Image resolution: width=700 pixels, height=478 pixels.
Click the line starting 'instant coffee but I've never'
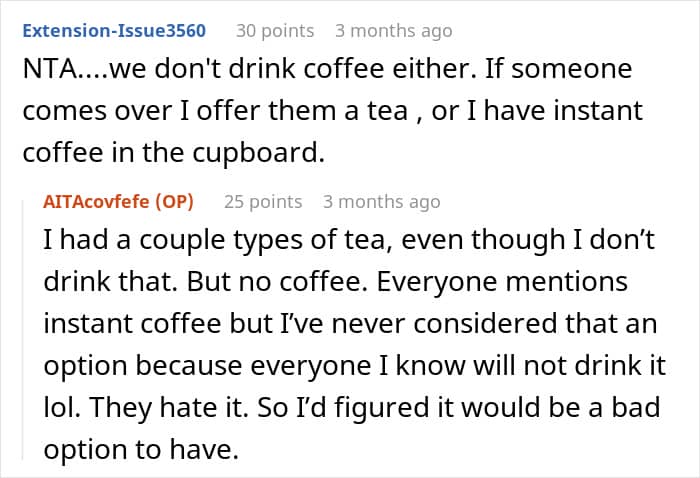tap(350, 324)
